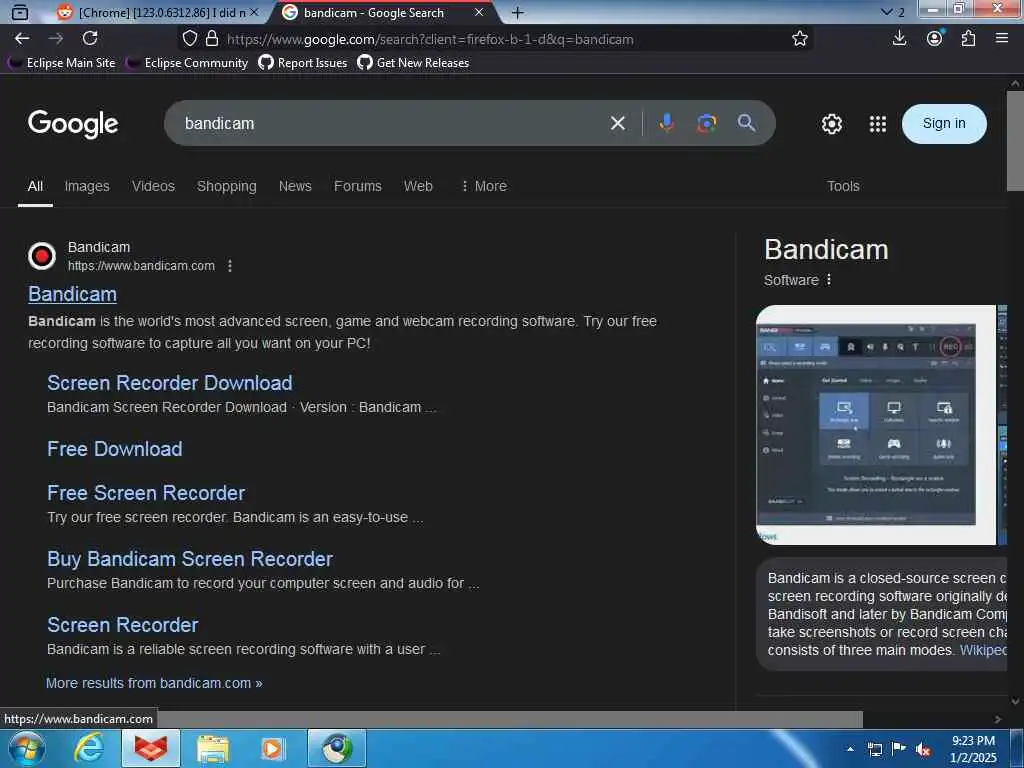Click the Firefox View icon in tab bar

[x=20, y=12]
